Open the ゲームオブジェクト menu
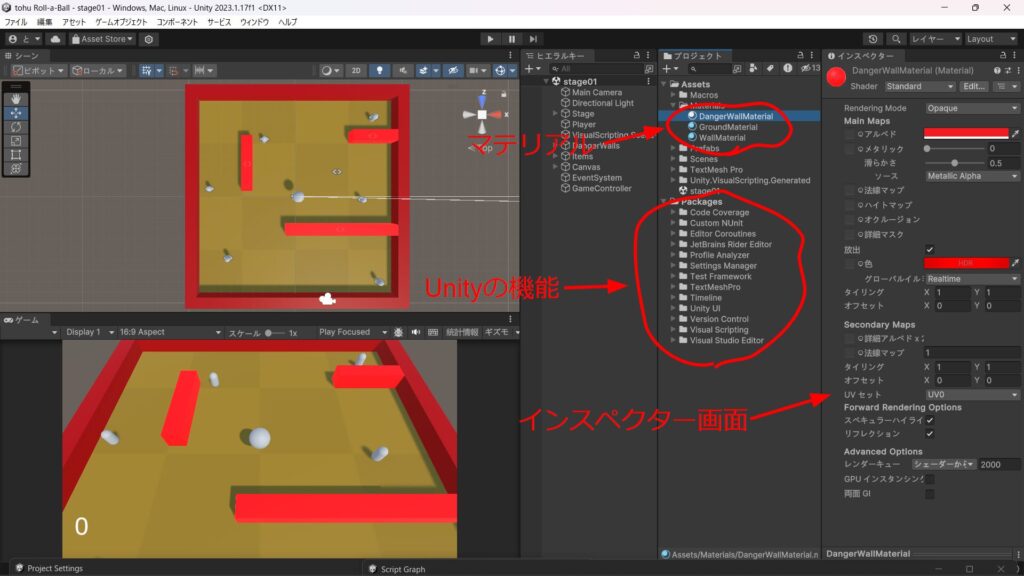This screenshot has height=576, width=1024. tap(121, 22)
